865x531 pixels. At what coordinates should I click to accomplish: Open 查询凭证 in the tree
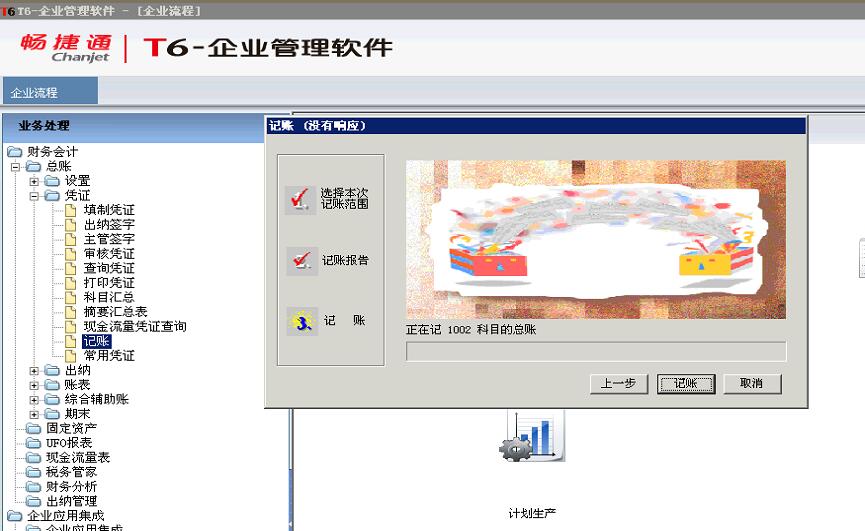pyautogui.click(x=109, y=268)
